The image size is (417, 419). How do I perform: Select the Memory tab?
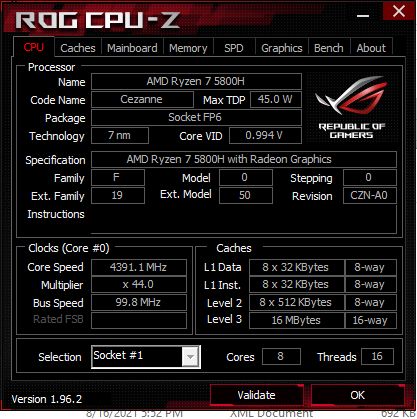[x=188, y=48]
